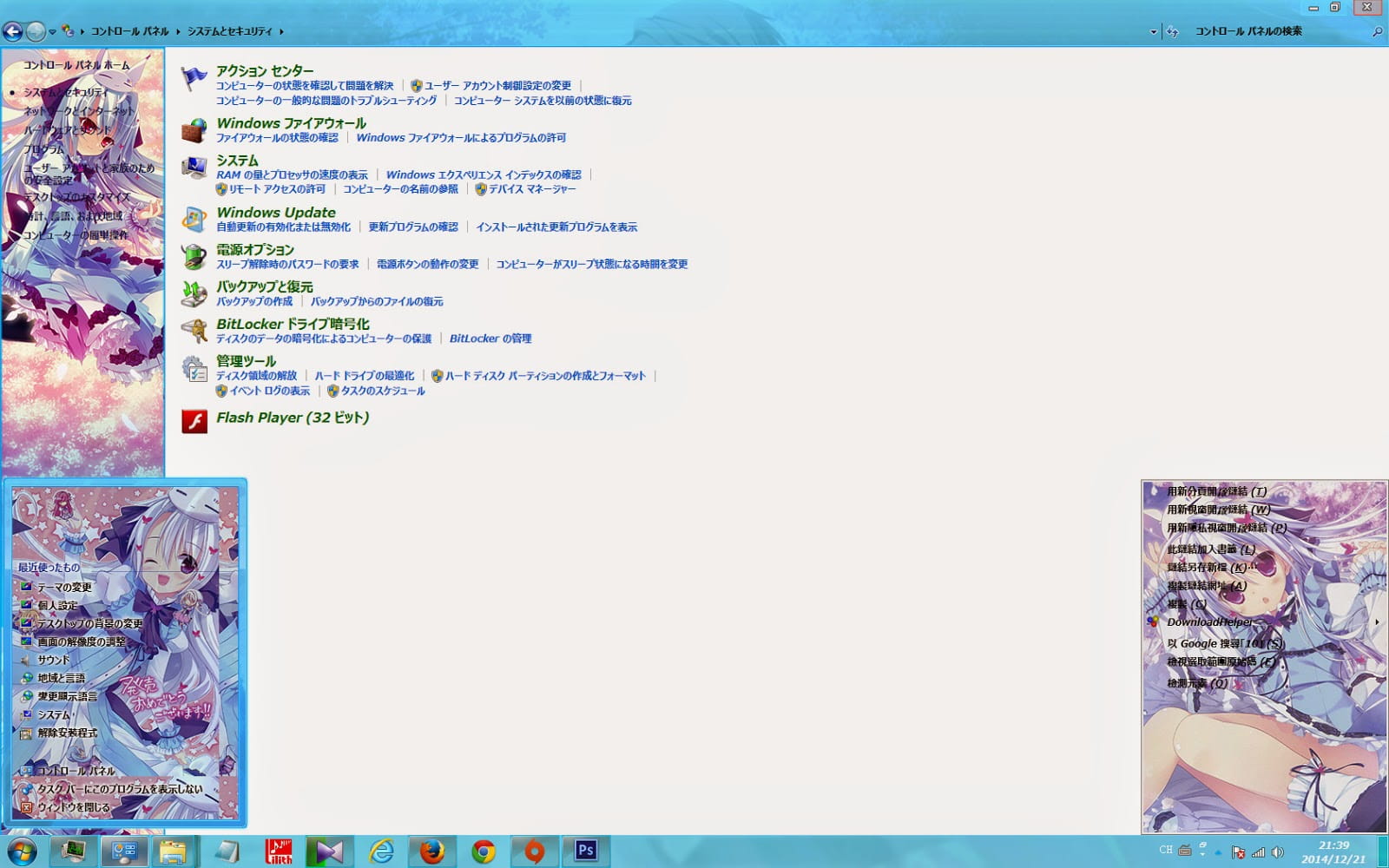The width and height of the screenshot is (1389, 868).
Task: Click the BitLocker ドライブ暗号化 key icon
Action: [193, 330]
